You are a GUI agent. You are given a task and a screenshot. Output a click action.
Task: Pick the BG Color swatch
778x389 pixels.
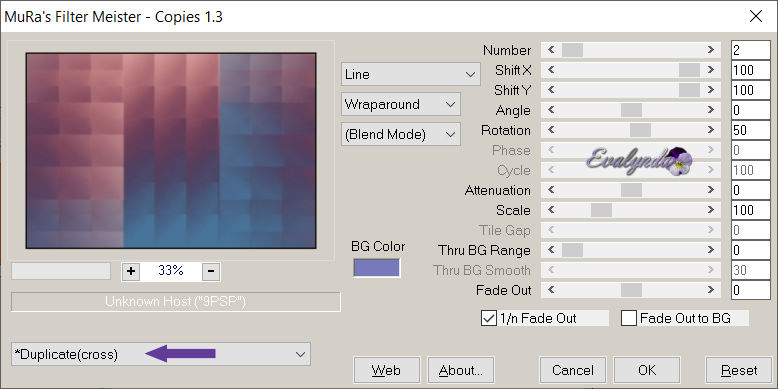377,268
